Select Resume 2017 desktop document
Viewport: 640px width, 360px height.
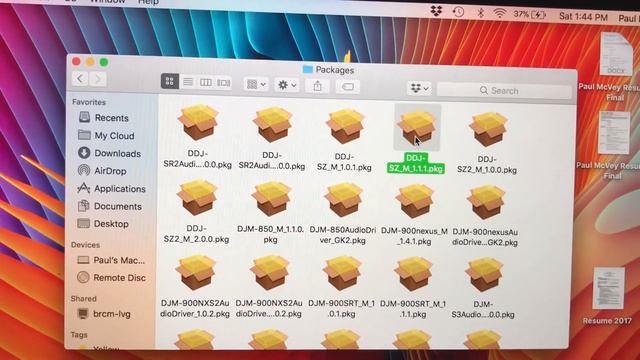click(x=607, y=296)
